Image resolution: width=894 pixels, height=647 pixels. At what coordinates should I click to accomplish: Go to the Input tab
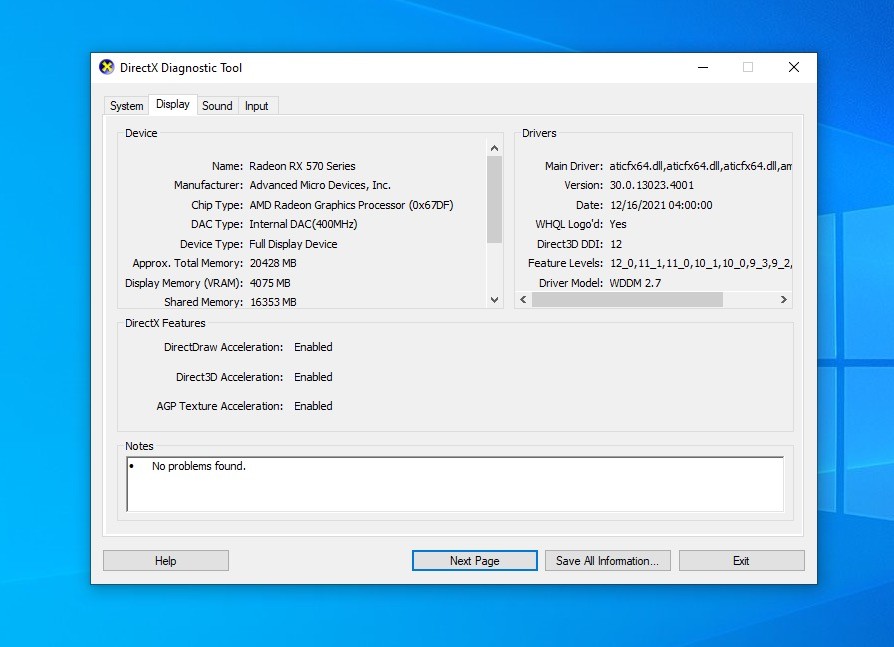pos(257,106)
